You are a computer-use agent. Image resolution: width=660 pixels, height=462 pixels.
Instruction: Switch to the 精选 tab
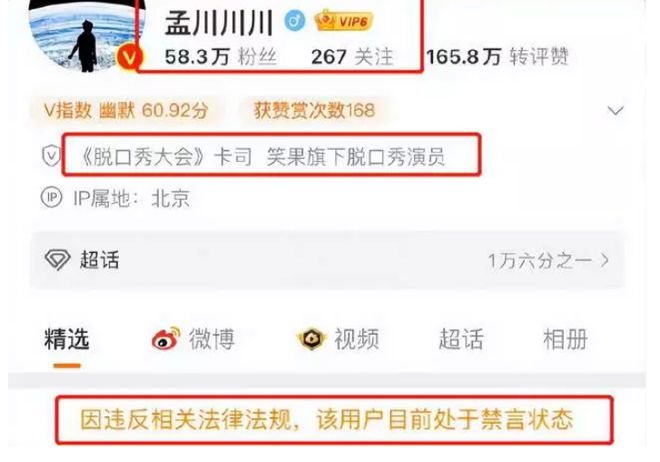point(67,339)
